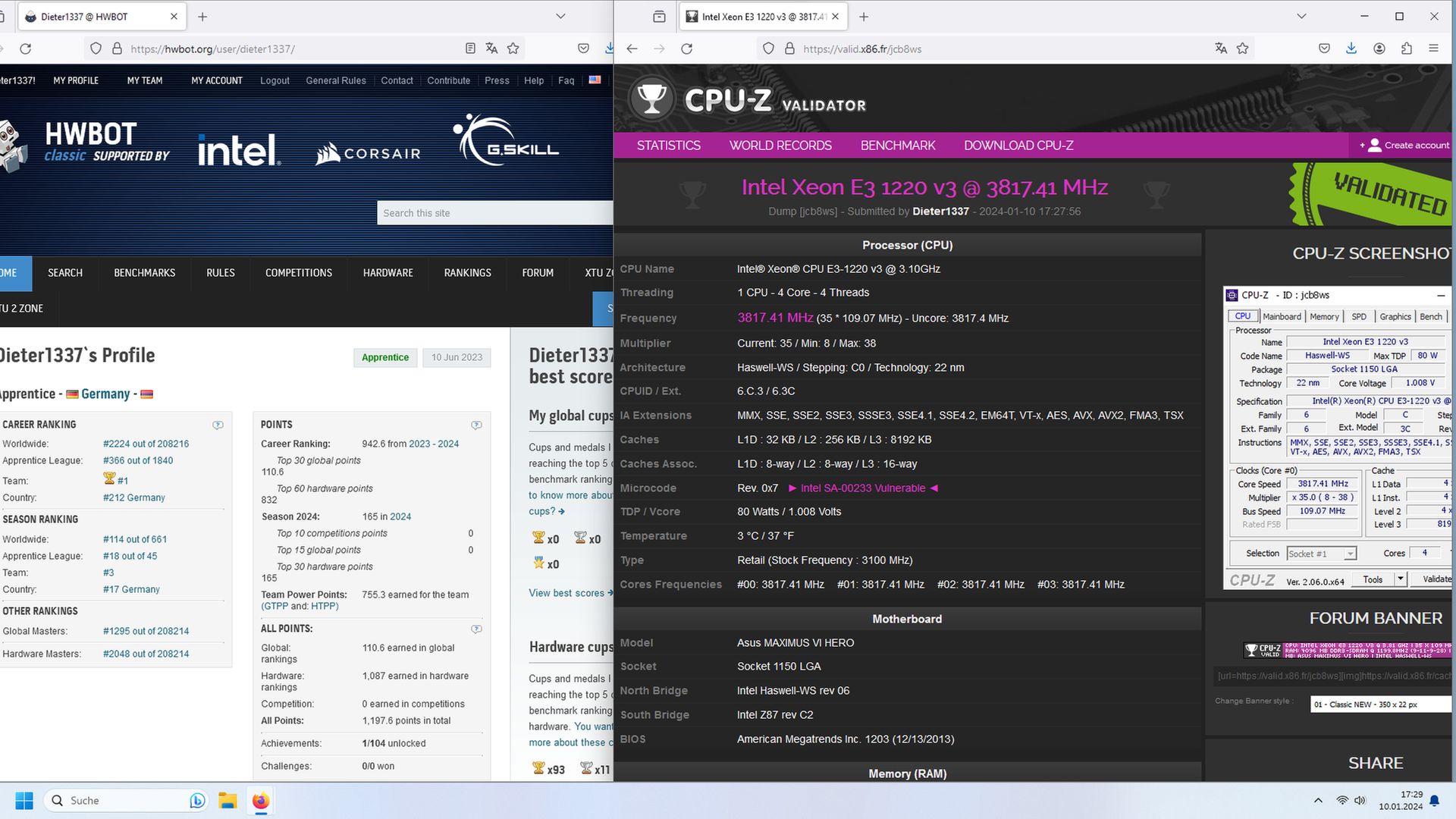The height and width of the screenshot is (819, 1456).
Task: List all tabs in HWBOT browser window
Action: 560,16
